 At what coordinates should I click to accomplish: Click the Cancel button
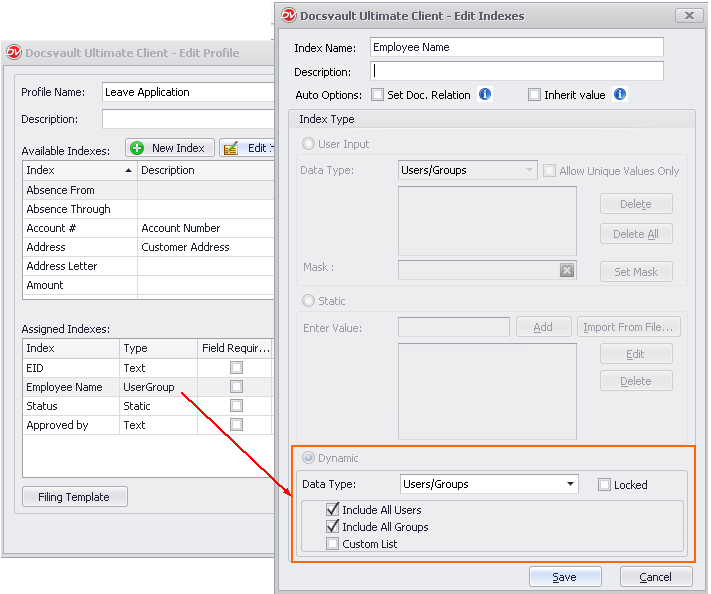pos(656,577)
